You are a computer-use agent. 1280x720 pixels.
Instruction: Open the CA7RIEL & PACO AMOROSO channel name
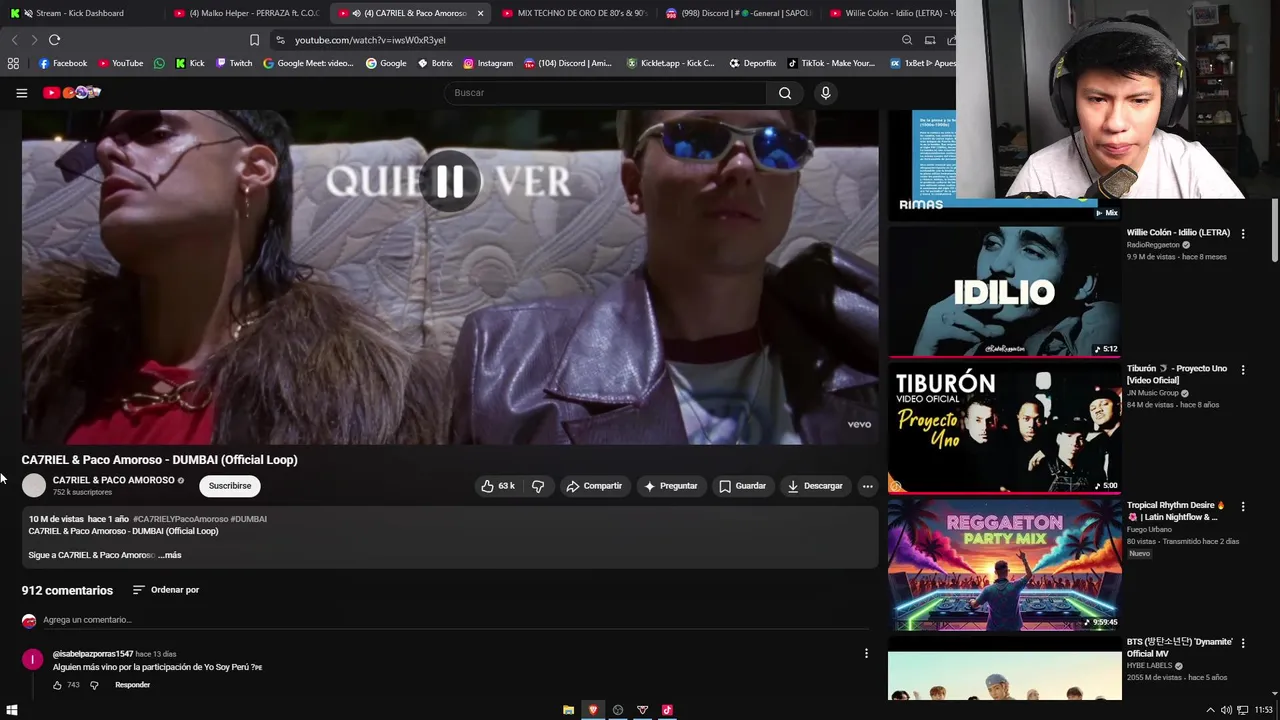click(x=114, y=480)
